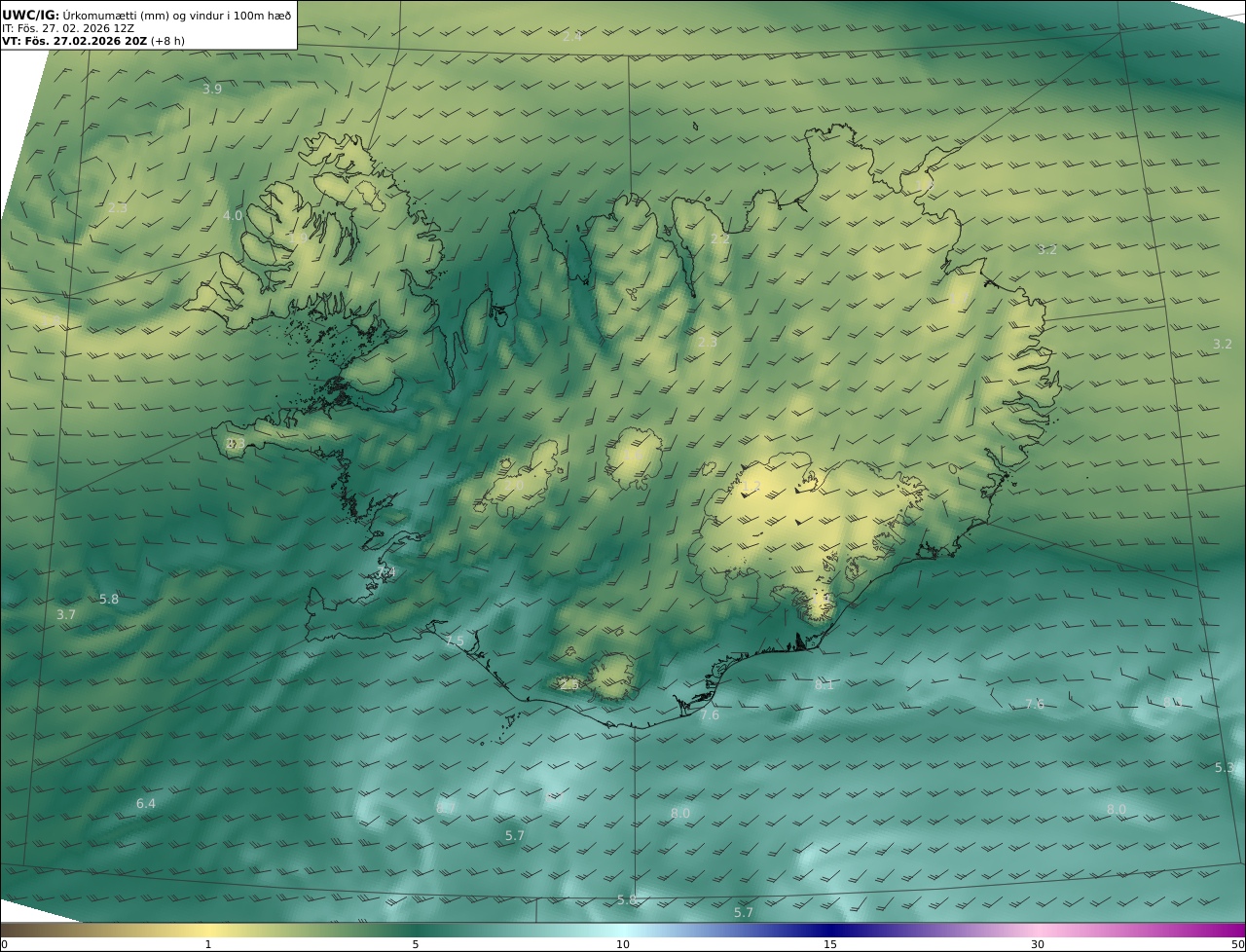The height and width of the screenshot is (952, 1246).
Task: Select the 3.9 value label on the map
Action: pos(212,90)
